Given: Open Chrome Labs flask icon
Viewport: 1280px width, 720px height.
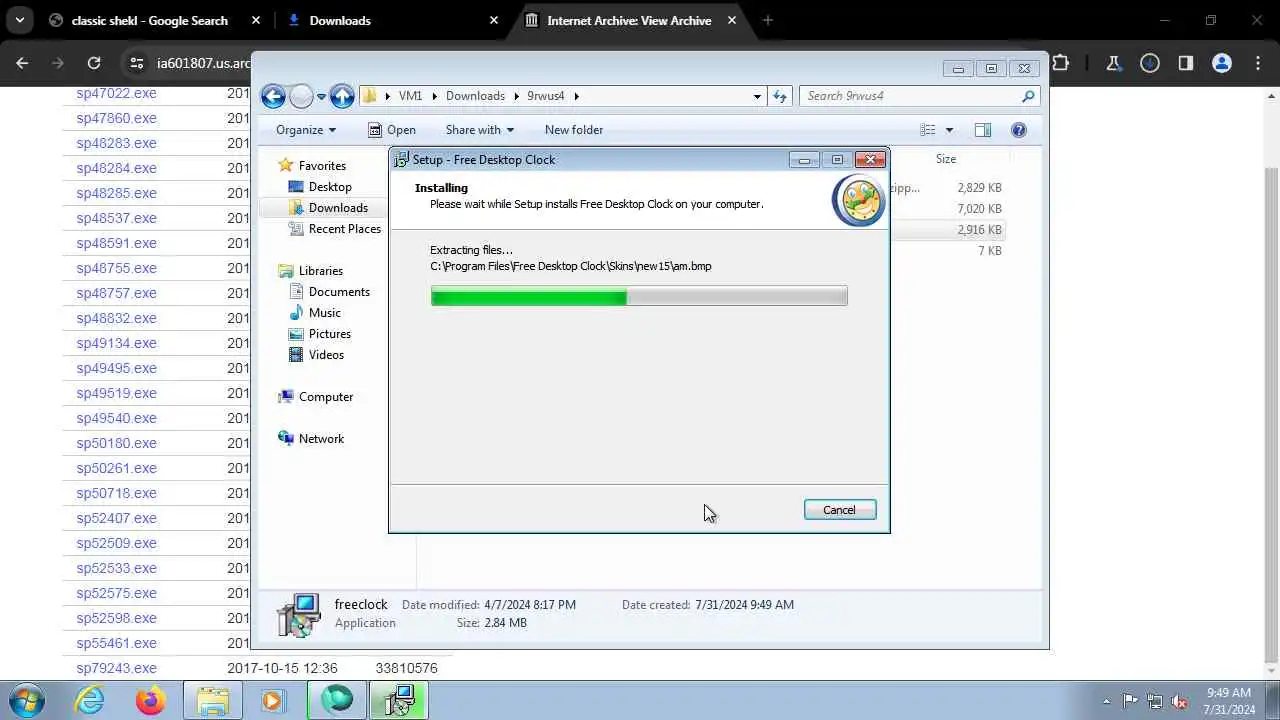Looking at the screenshot, I should click(1114, 63).
